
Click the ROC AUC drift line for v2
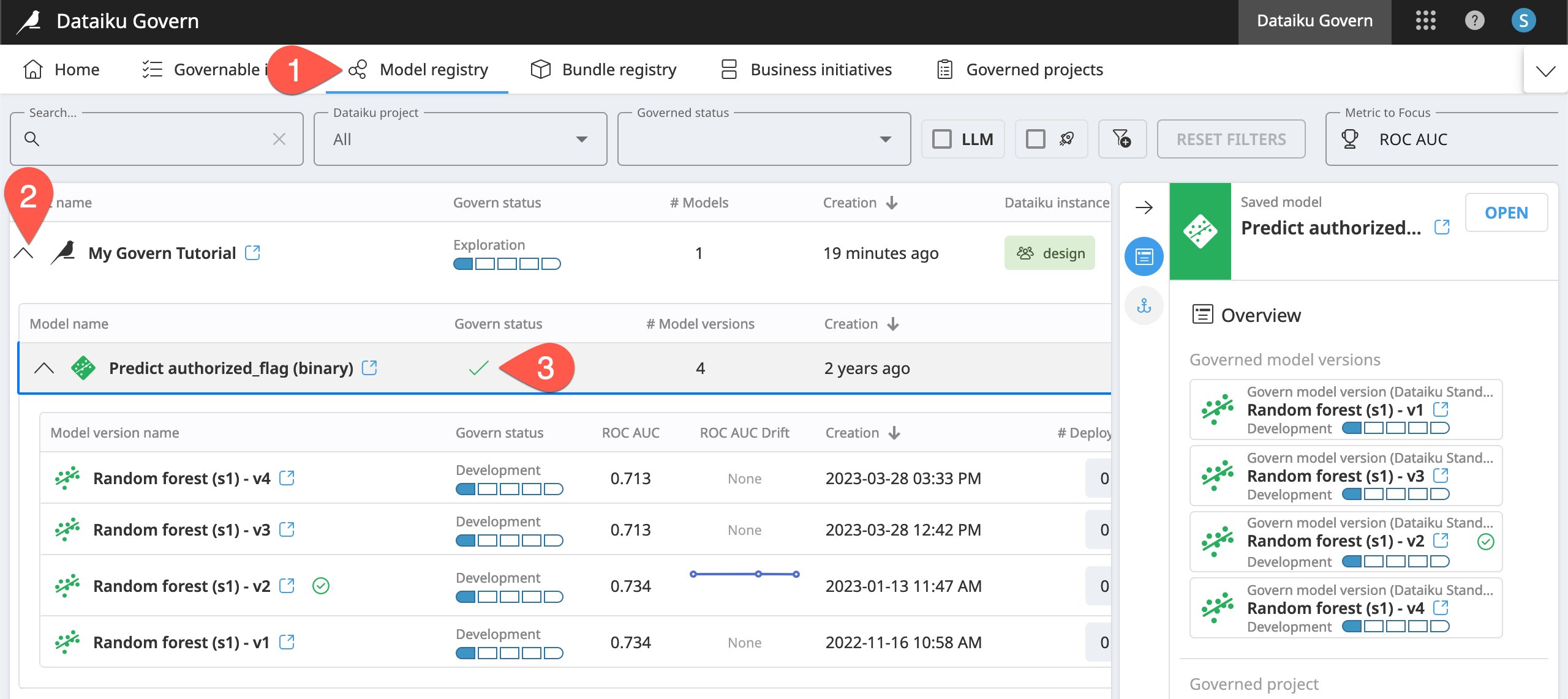[x=744, y=574]
